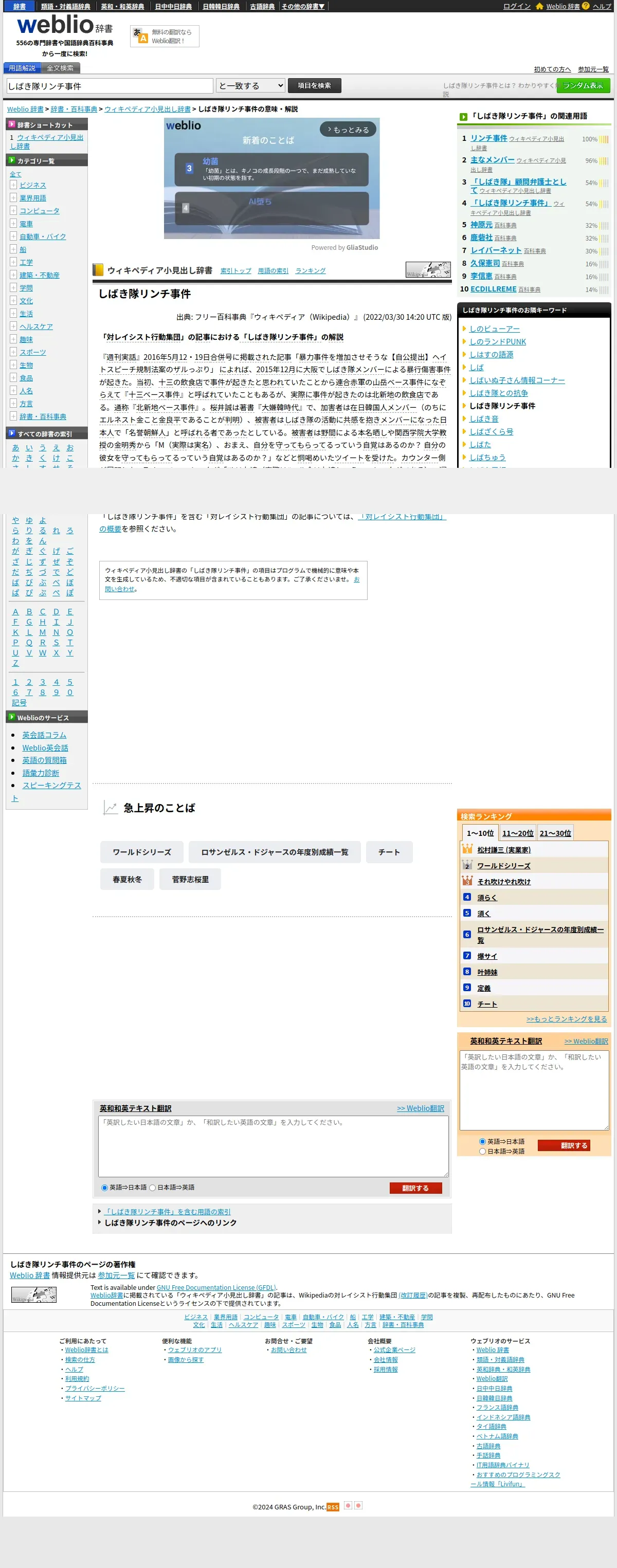Click the green ランダム表示 button
617x1568 pixels.
(x=583, y=85)
